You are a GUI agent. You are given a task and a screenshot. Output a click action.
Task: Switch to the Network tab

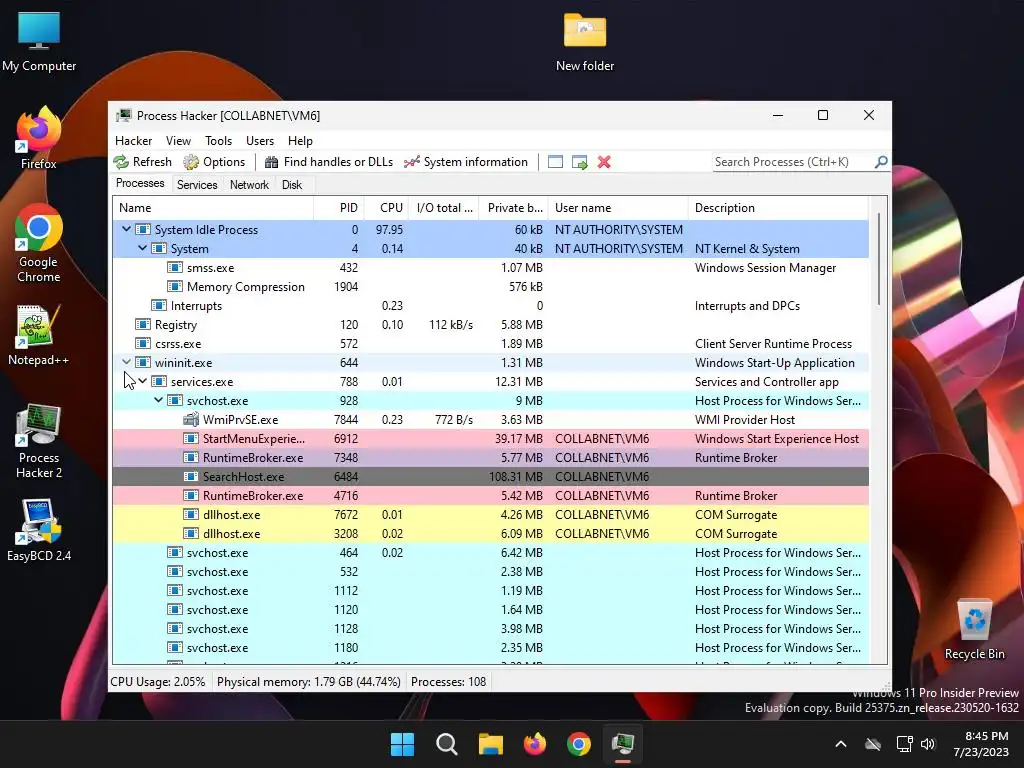pyautogui.click(x=249, y=185)
